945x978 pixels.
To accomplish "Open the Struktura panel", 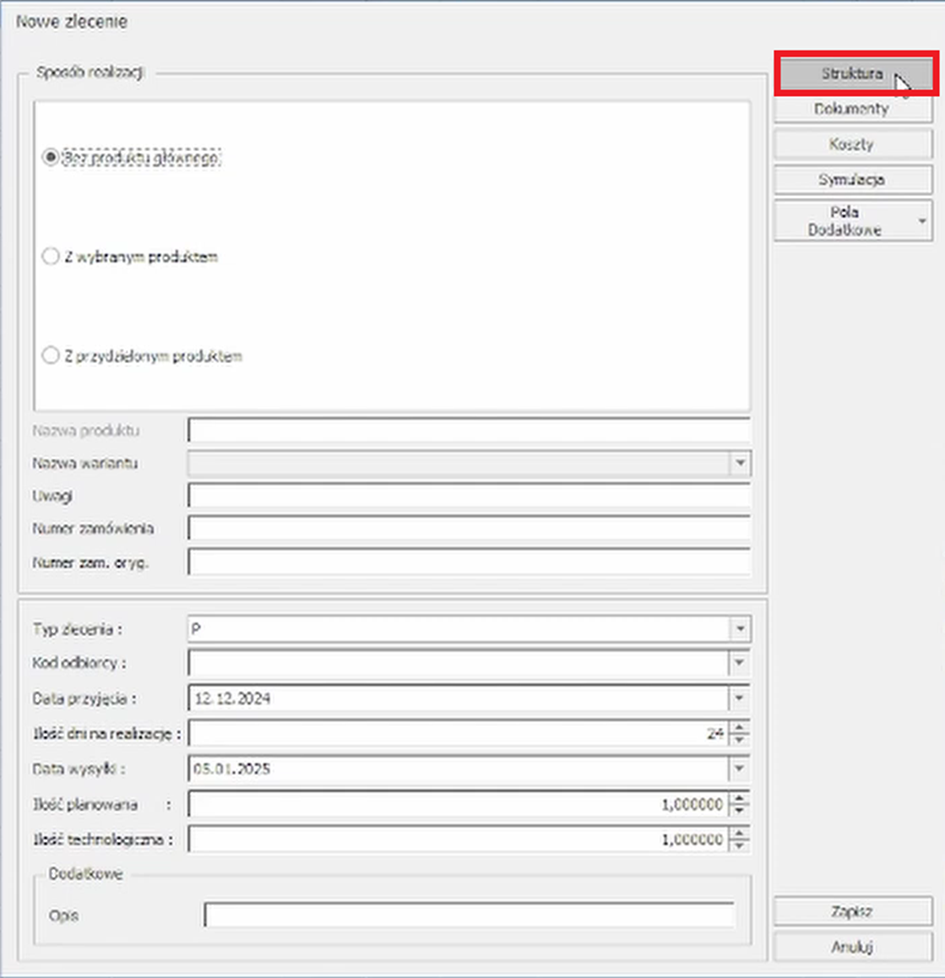I will click(x=853, y=74).
